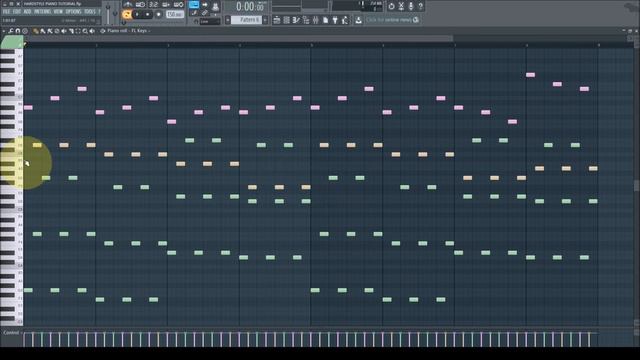Viewport: 640px width, 360px height.
Task: Click the project title HARDSTYLE PIANO TUTORIAL
Action: click(x=53, y=4)
